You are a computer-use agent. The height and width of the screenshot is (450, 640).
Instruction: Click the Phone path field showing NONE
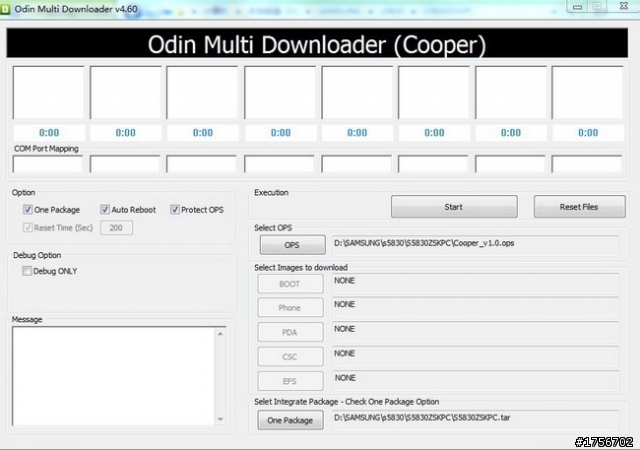476,307
